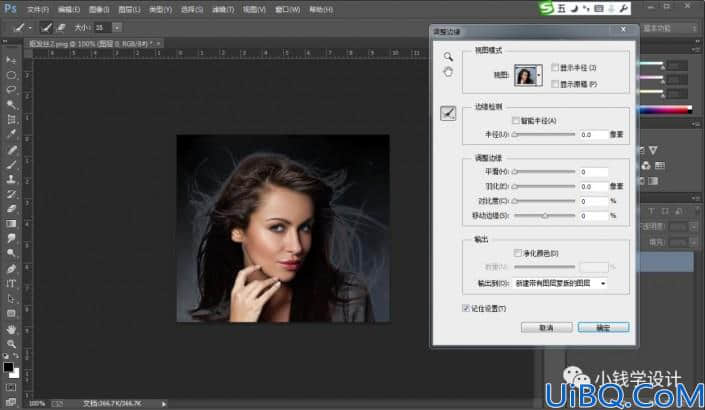Select the Lasso tool
This screenshot has height=410, width=705.
tap(11, 89)
